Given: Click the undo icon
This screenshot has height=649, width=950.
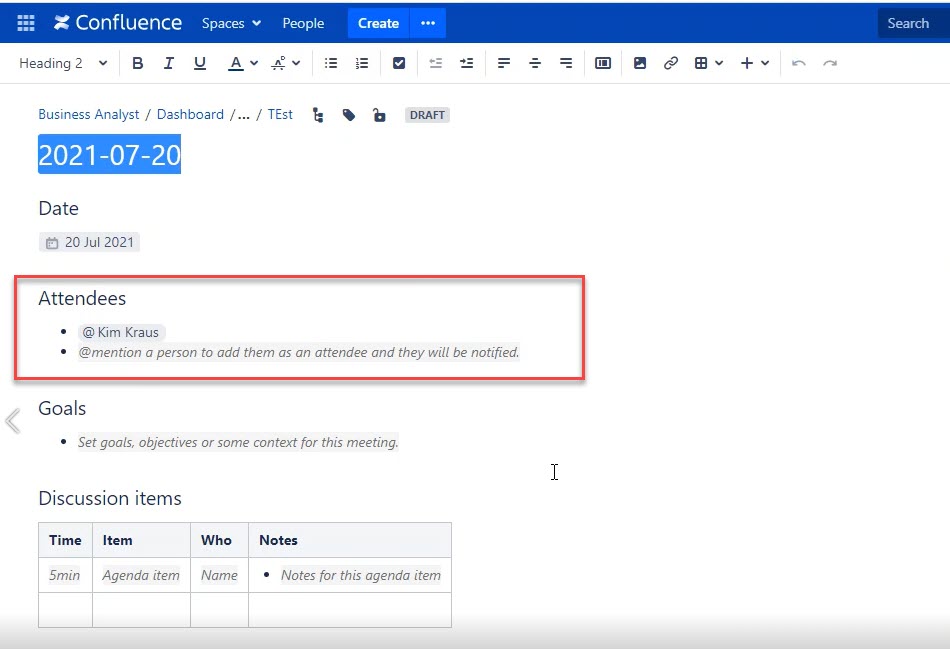Looking at the screenshot, I should tap(799, 63).
